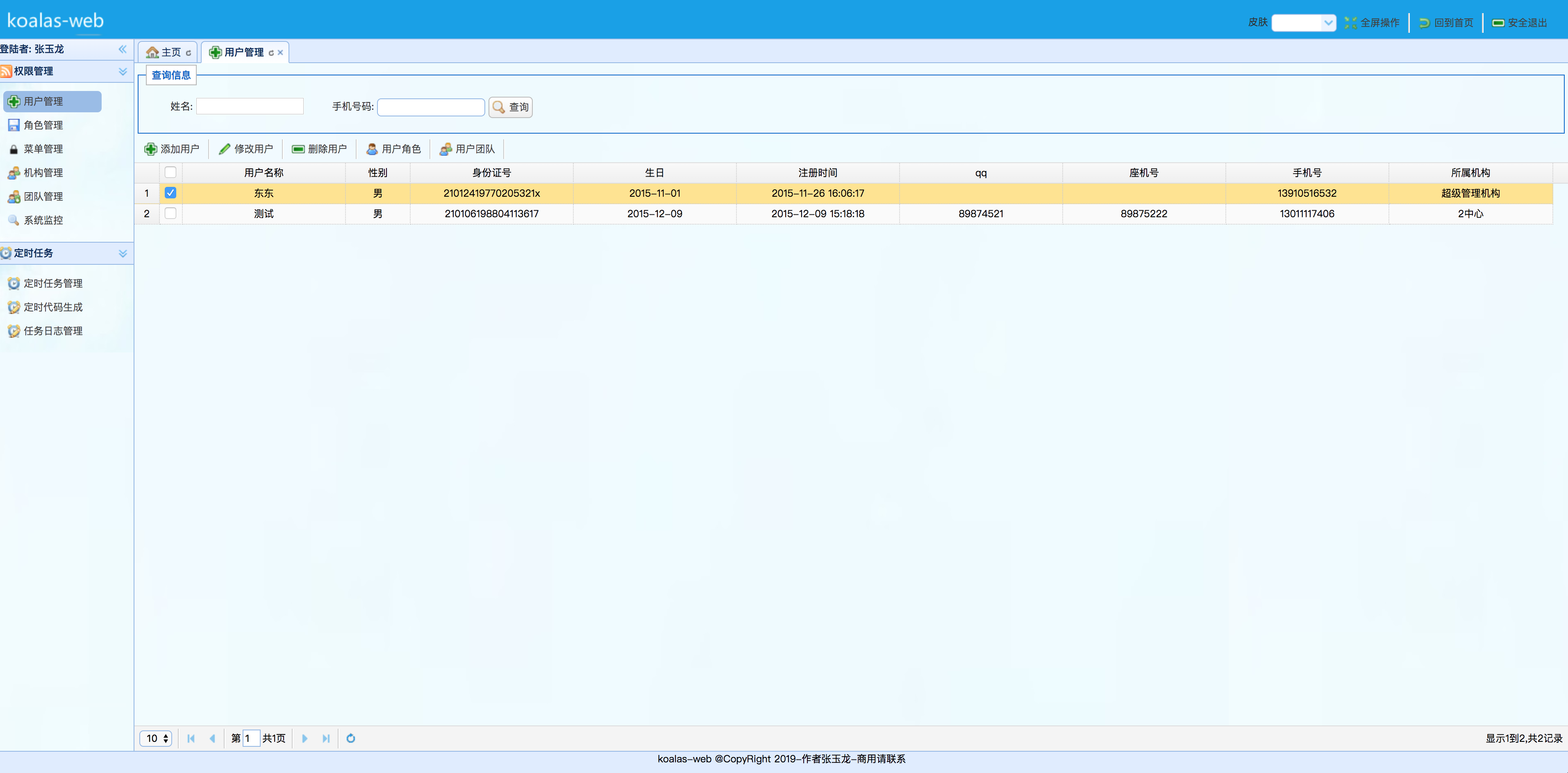1568x773 pixels.
Task: Collapse the left sidebar with double-arrow
Action: [x=123, y=49]
